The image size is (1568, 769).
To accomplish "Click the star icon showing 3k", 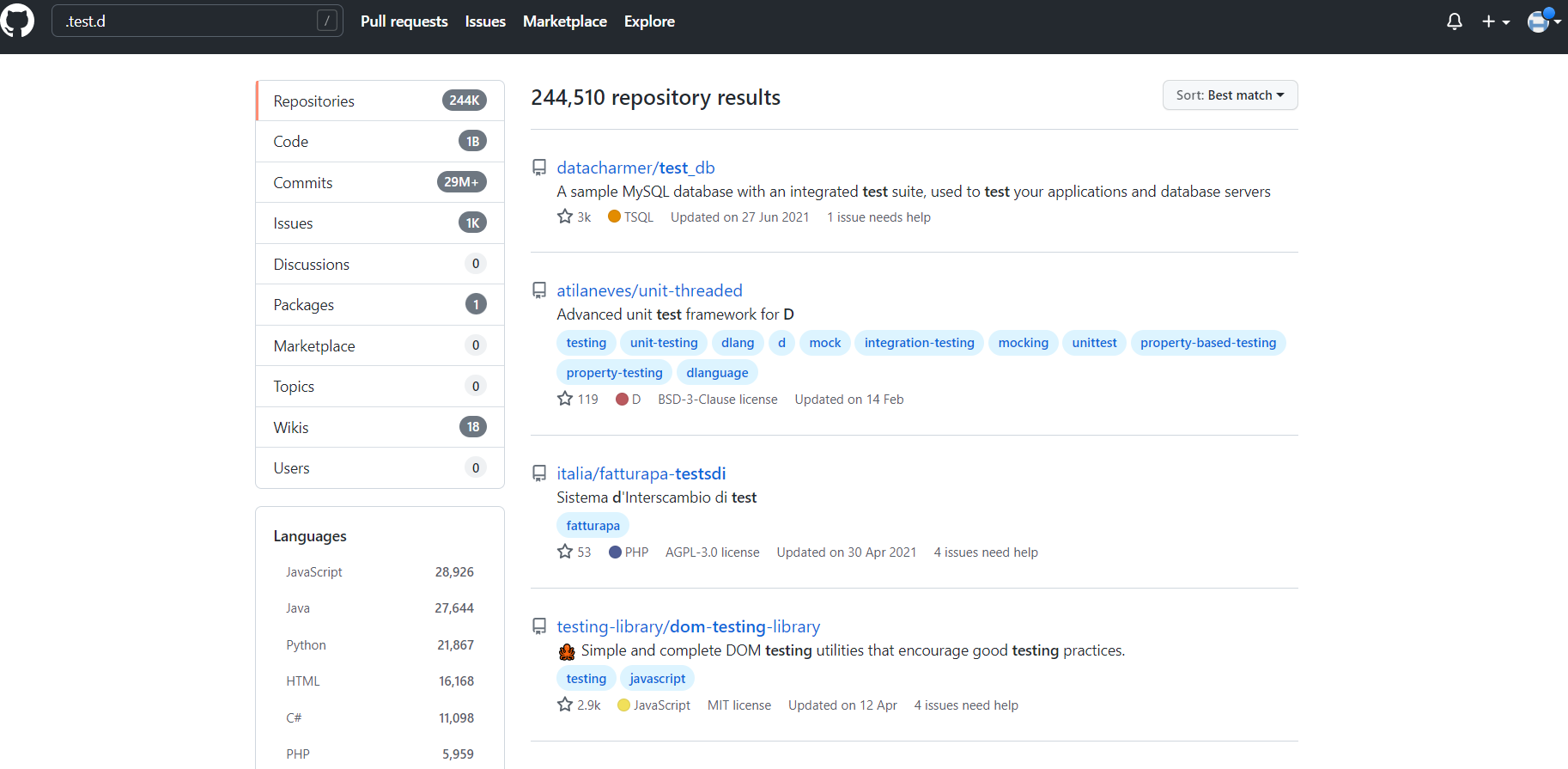I will pos(565,217).
